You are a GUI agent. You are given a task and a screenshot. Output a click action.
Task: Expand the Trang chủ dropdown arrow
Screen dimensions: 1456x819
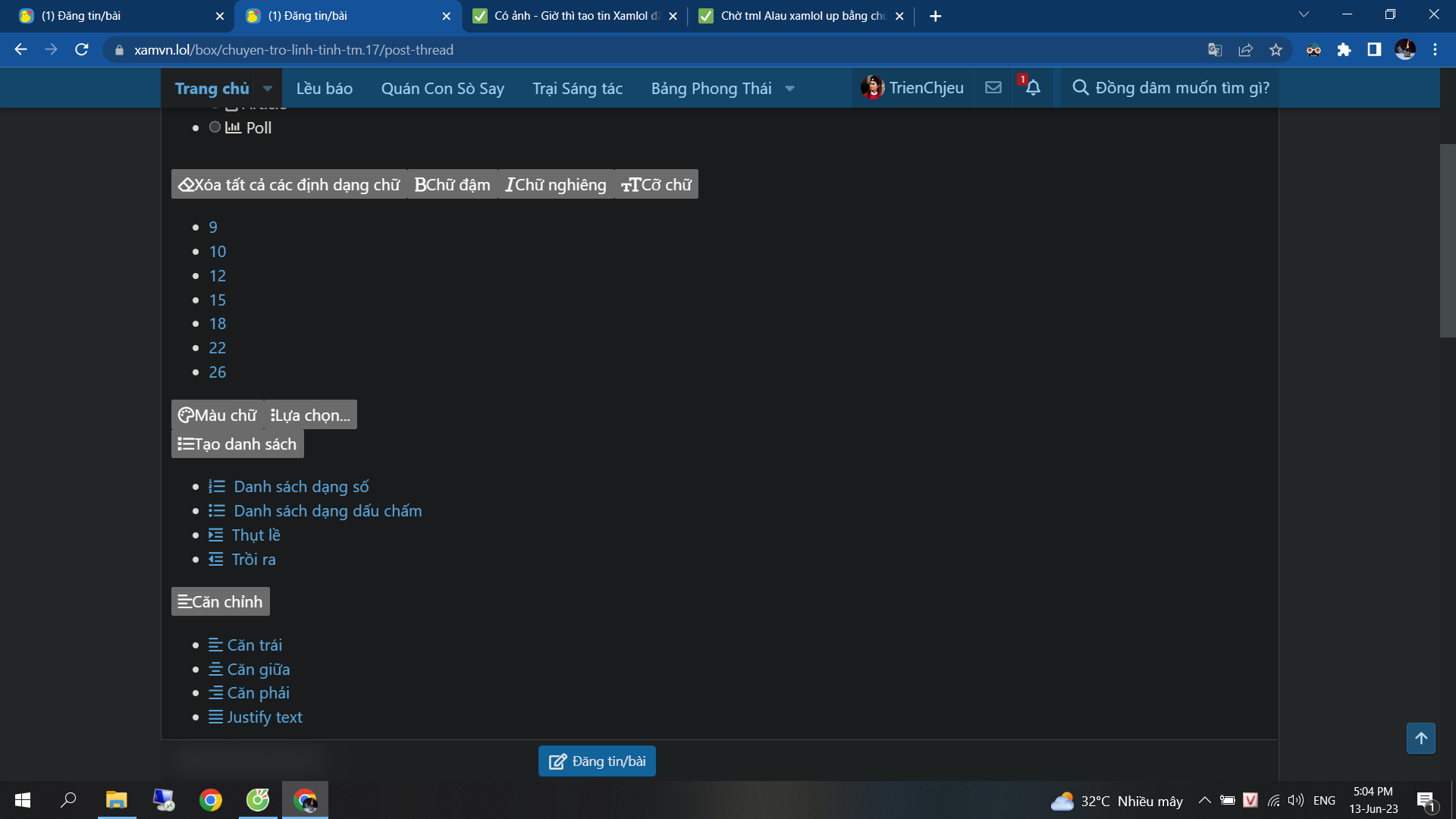268,89
